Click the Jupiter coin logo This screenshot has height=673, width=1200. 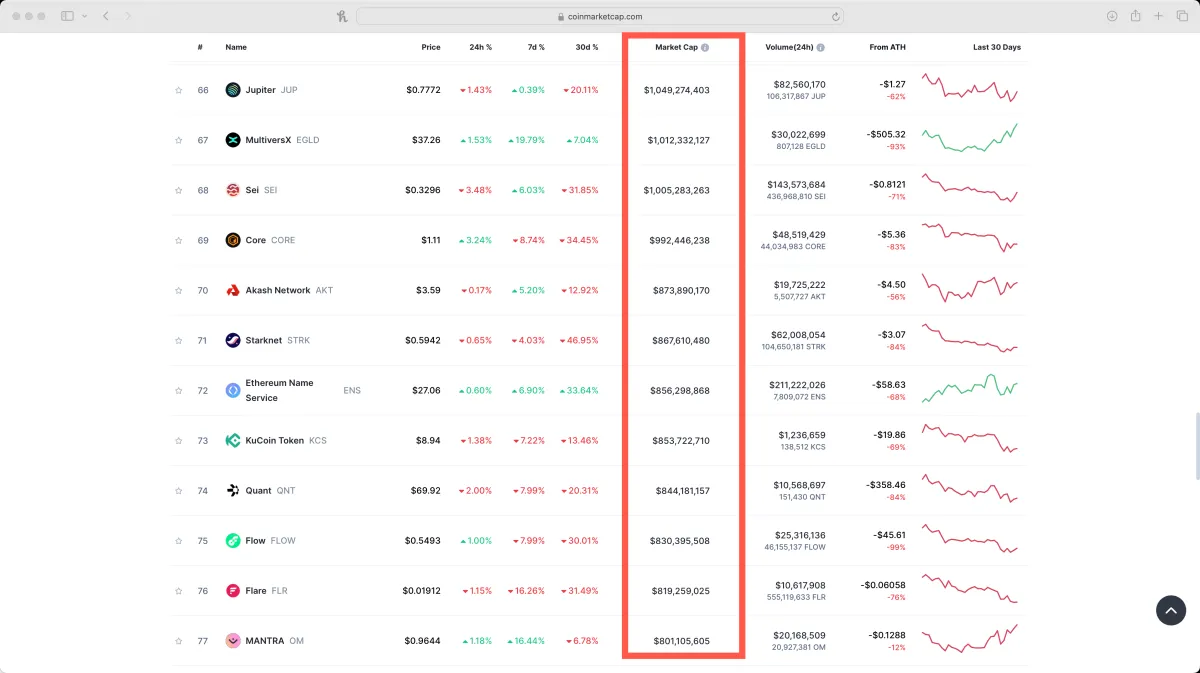click(233, 90)
